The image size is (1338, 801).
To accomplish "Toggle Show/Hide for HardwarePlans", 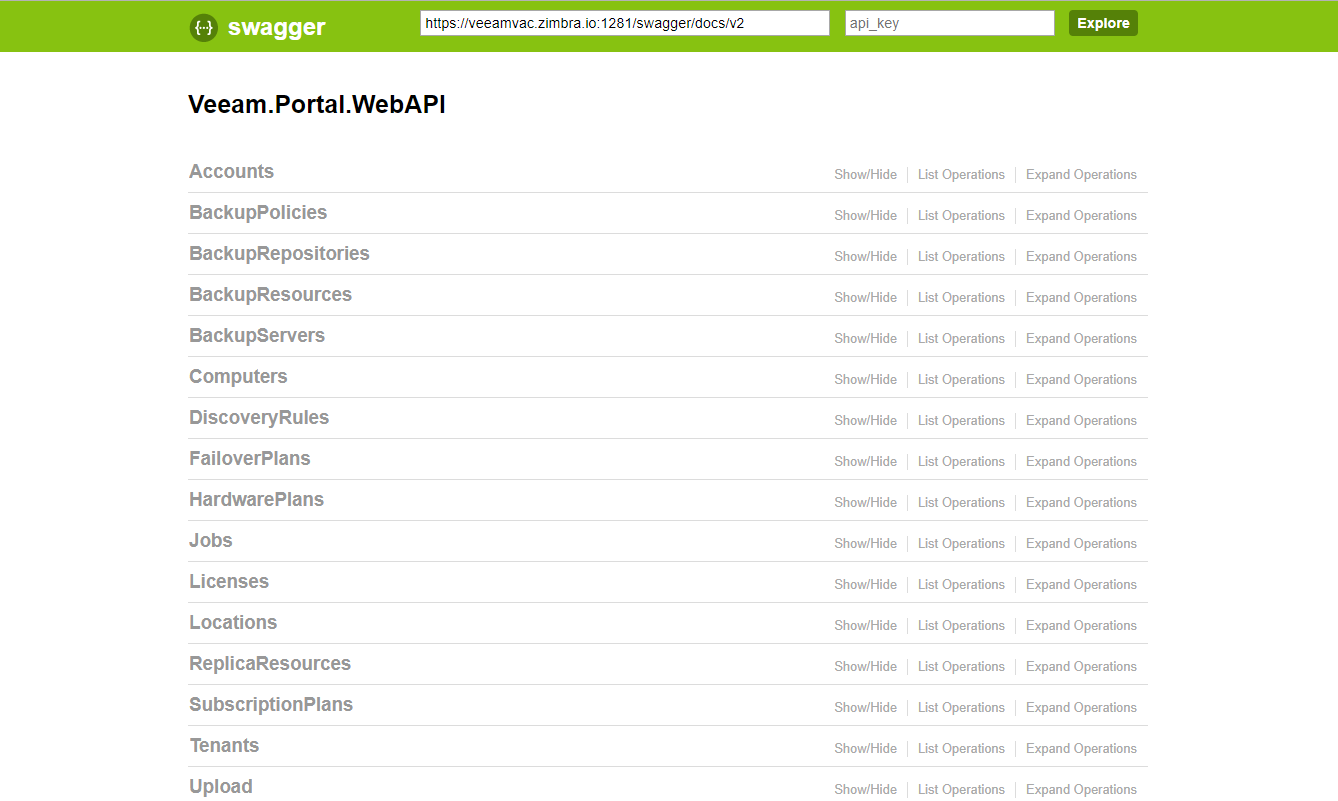I will coord(866,503).
